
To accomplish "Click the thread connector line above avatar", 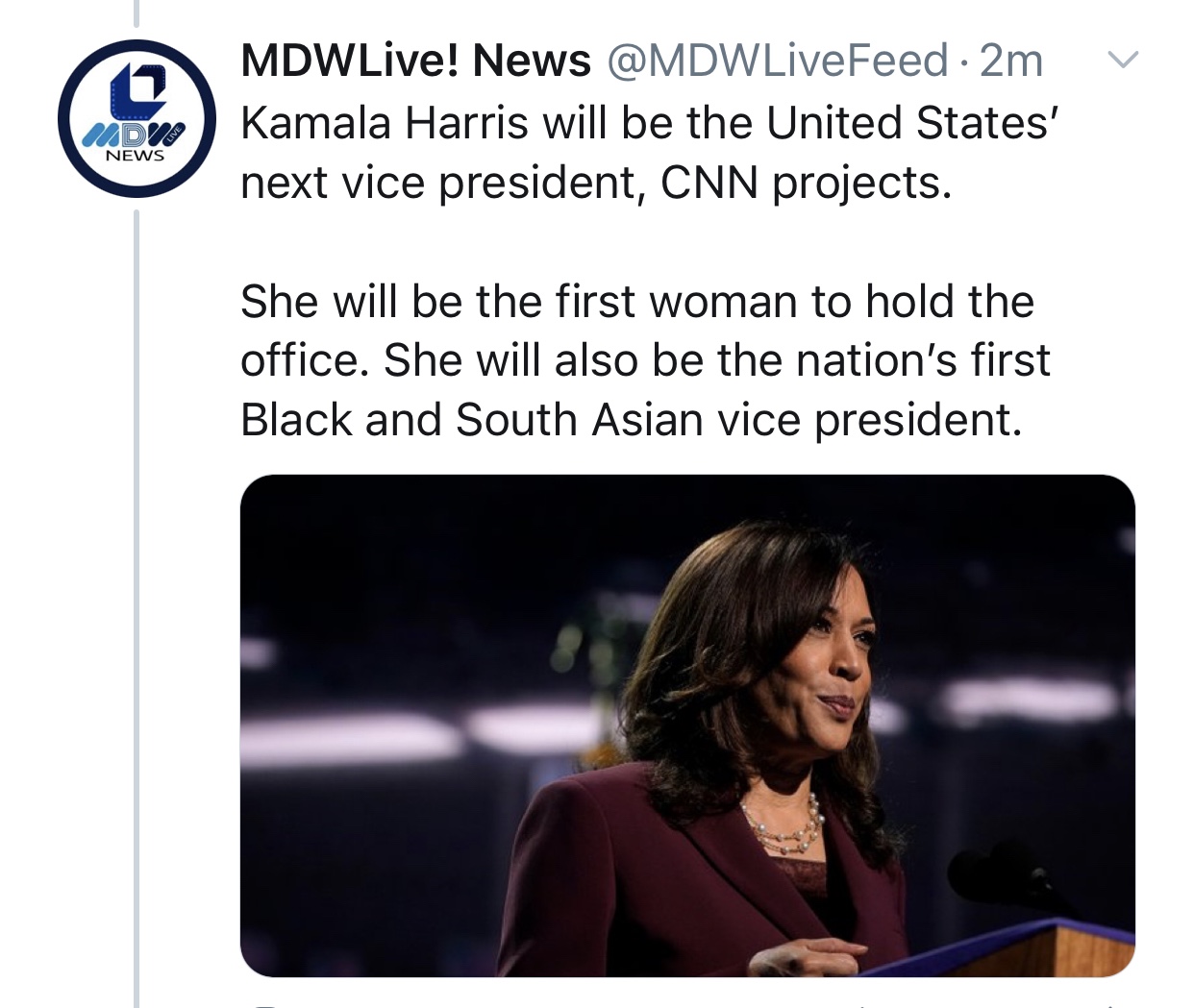I will point(137,12).
